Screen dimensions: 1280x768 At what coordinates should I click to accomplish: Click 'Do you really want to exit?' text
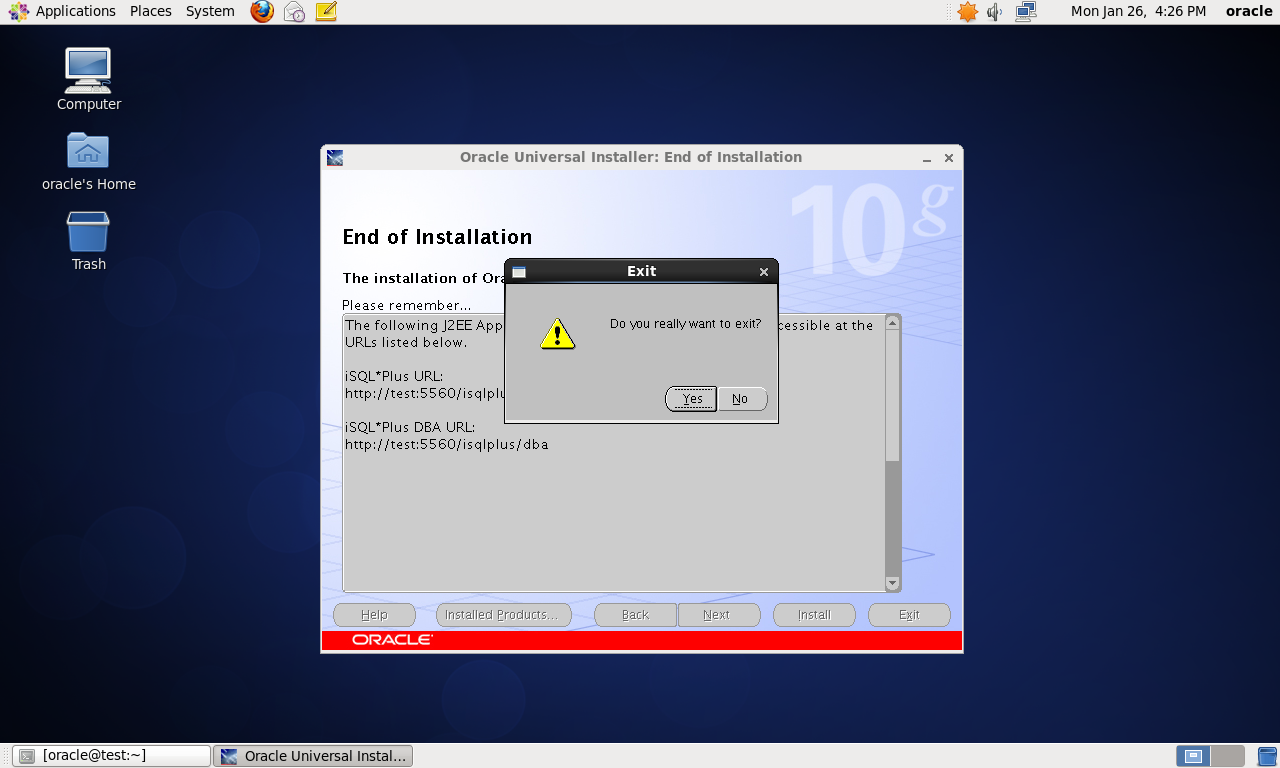685,324
